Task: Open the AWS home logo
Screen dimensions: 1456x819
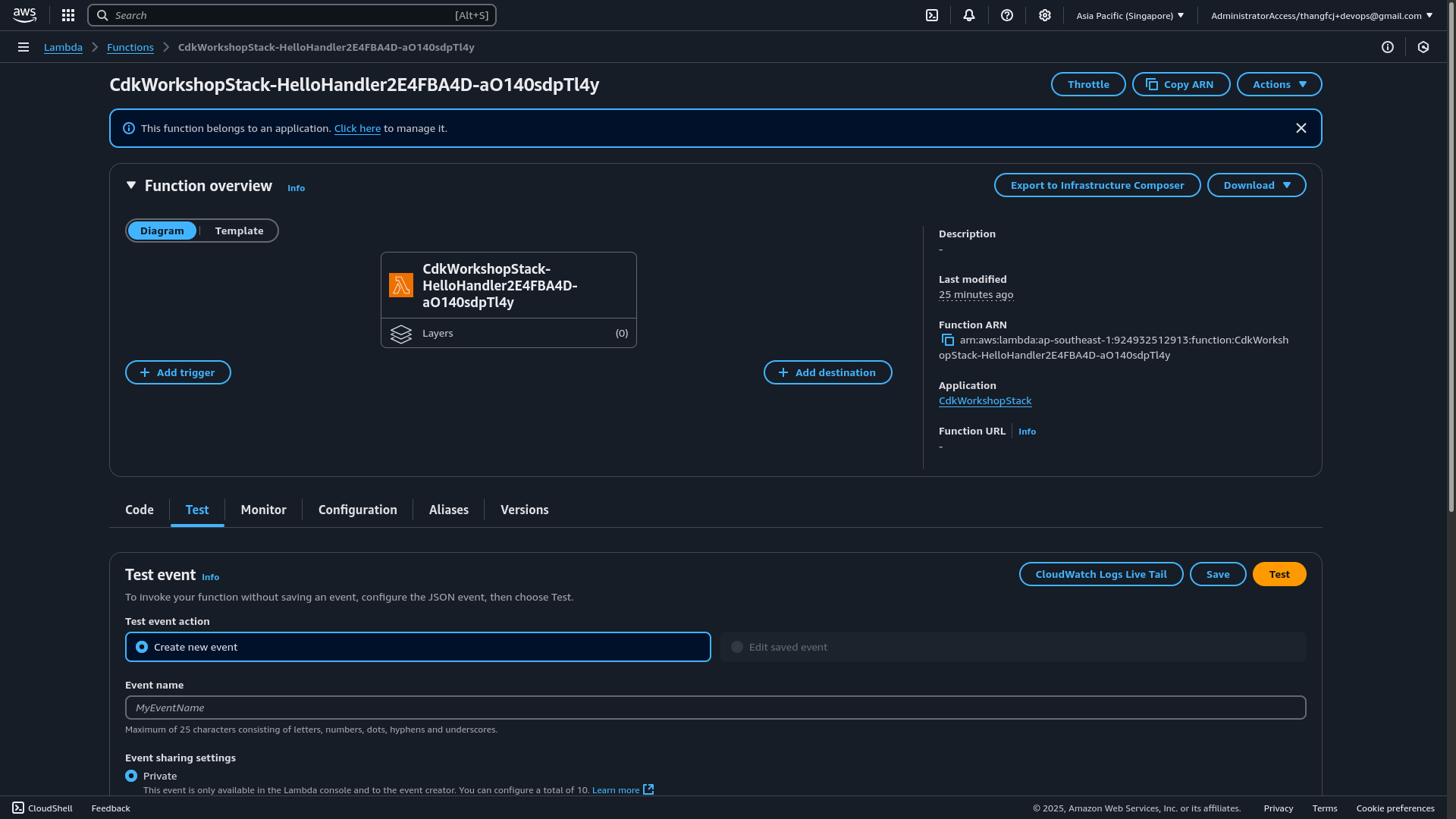Action: (x=24, y=15)
